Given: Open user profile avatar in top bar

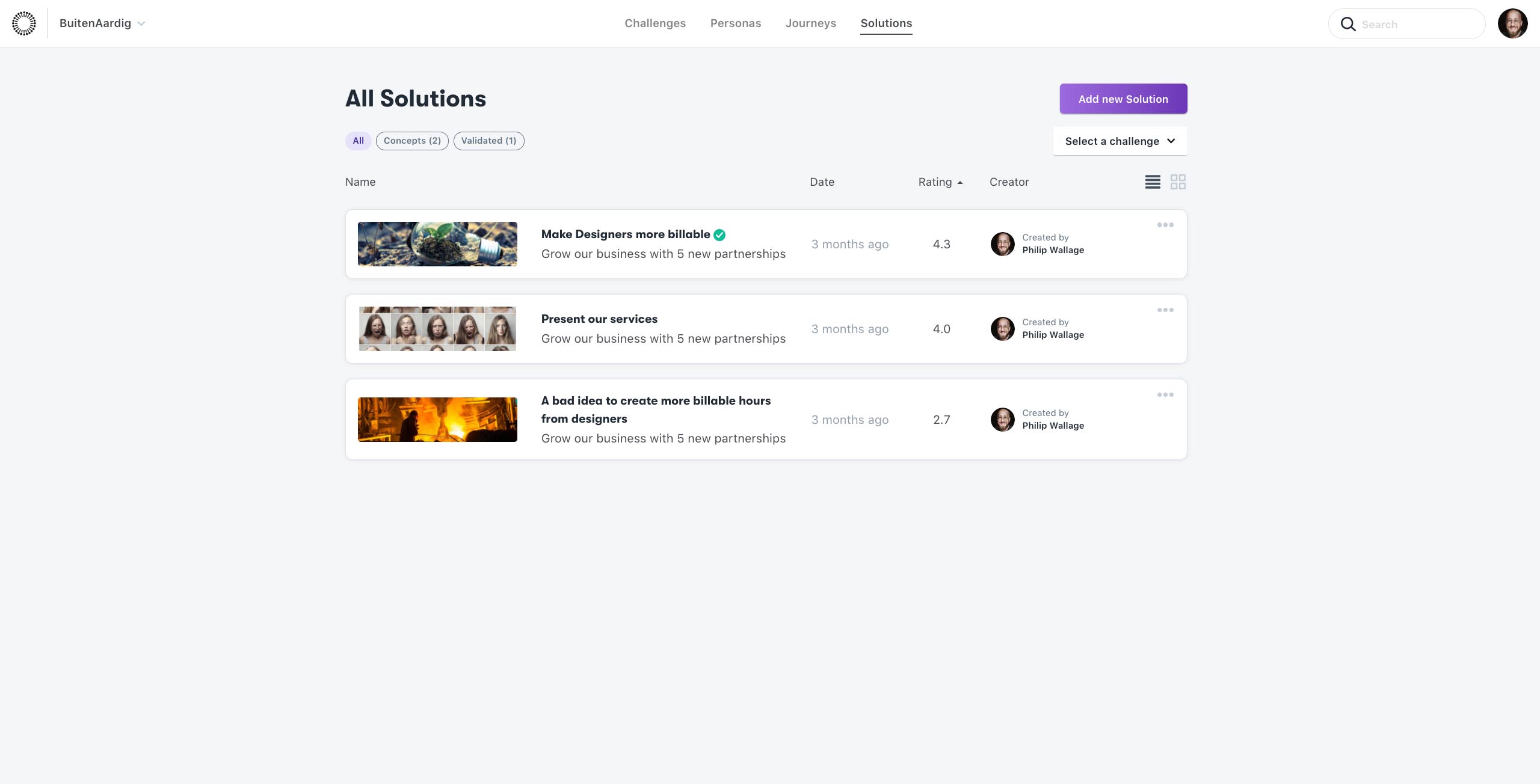Looking at the screenshot, I should tap(1512, 23).
